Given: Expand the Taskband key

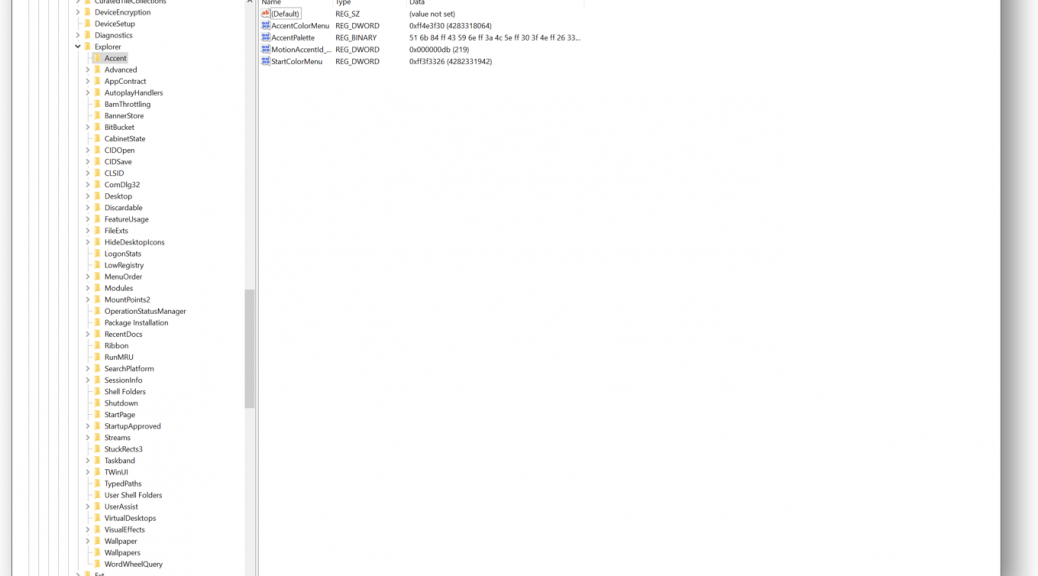Looking at the screenshot, I should click(x=88, y=461).
